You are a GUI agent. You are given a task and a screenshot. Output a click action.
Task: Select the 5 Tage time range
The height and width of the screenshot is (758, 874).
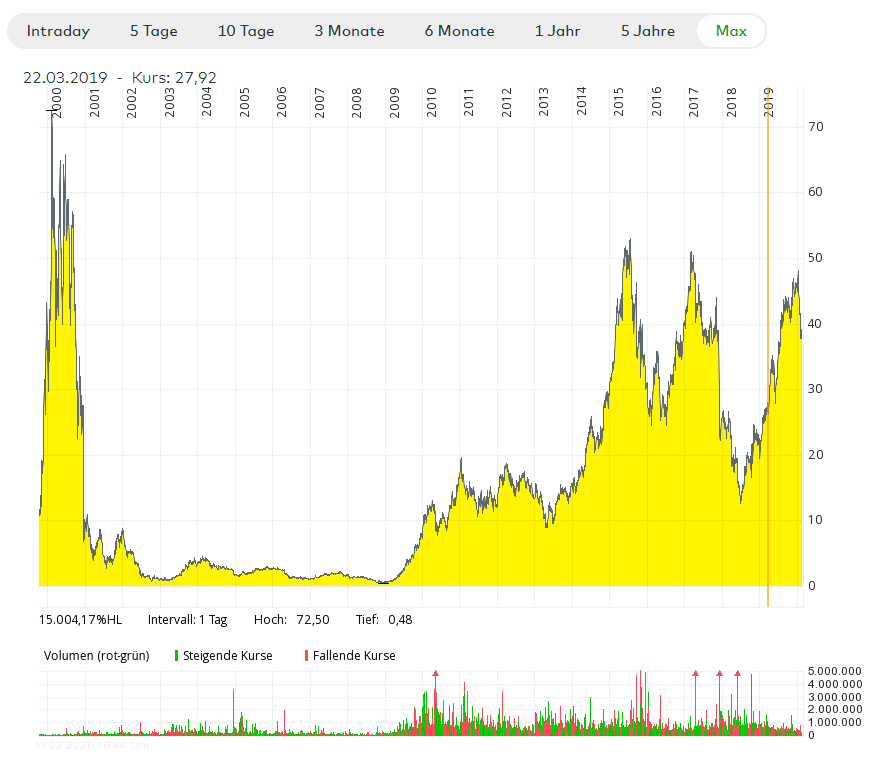(153, 31)
